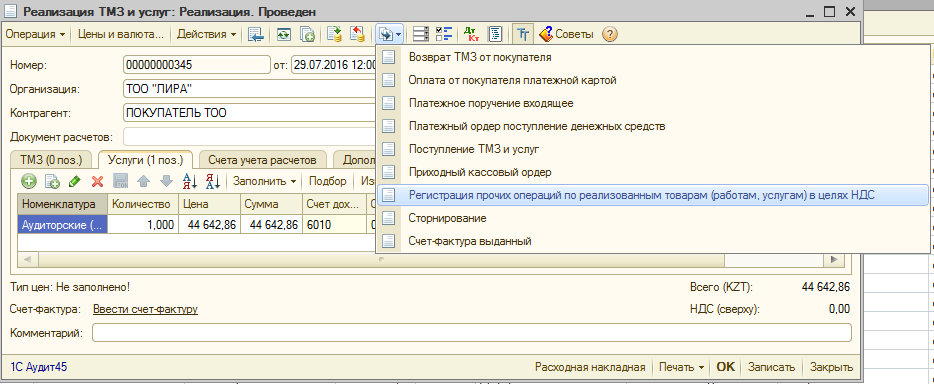Open the Операция dropdown menu
The width and height of the screenshot is (934, 384).
[35, 34]
